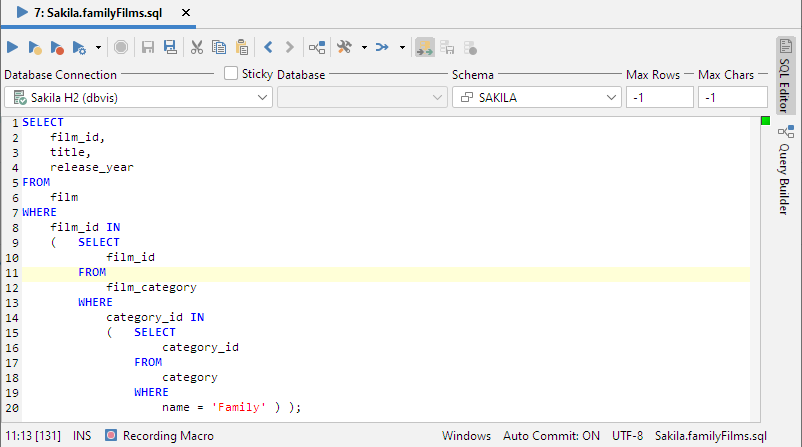
Task: Click the Save As floppy disk icon
Action: coord(170,47)
